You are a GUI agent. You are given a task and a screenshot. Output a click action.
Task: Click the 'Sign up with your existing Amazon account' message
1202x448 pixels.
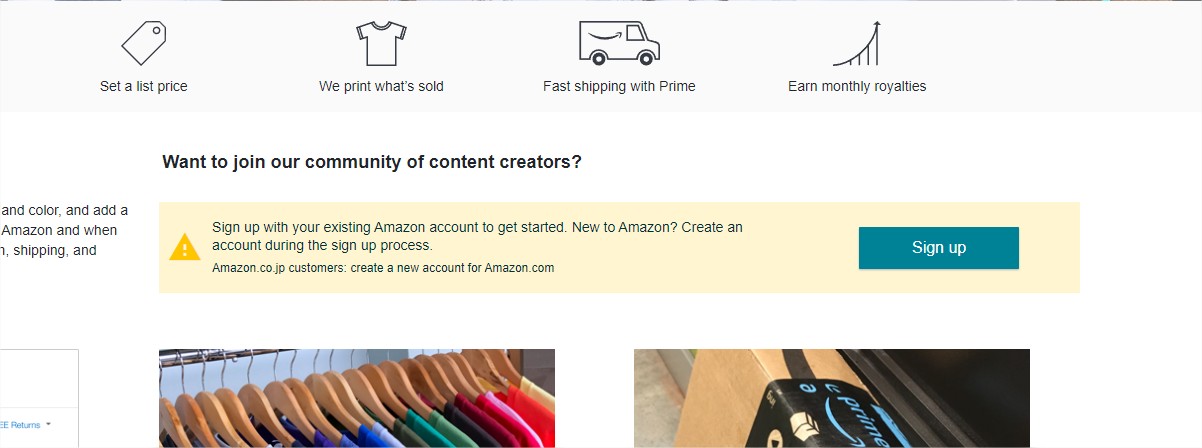pos(477,236)
